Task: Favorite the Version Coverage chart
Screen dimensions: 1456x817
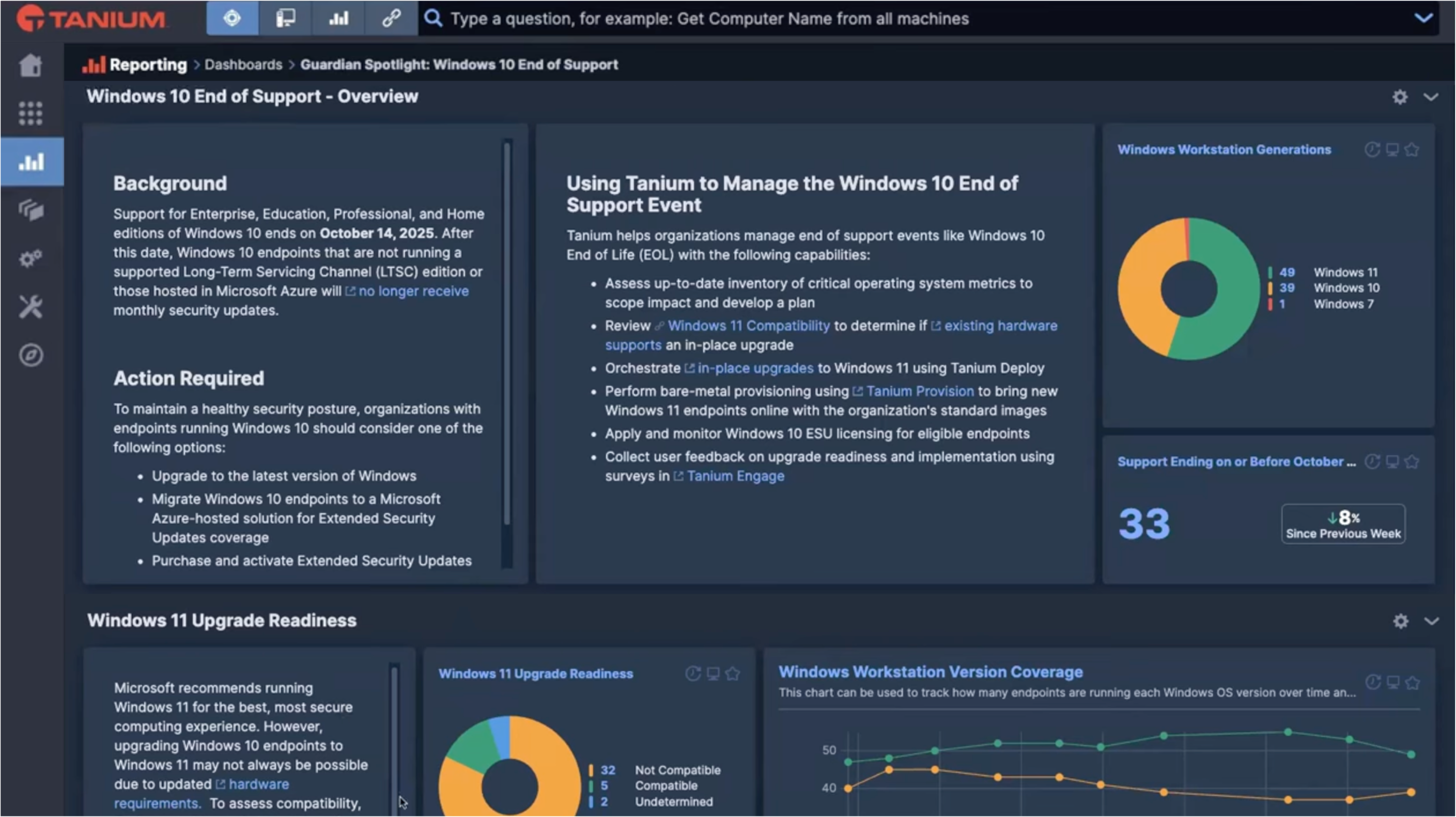Action: 1413,683
